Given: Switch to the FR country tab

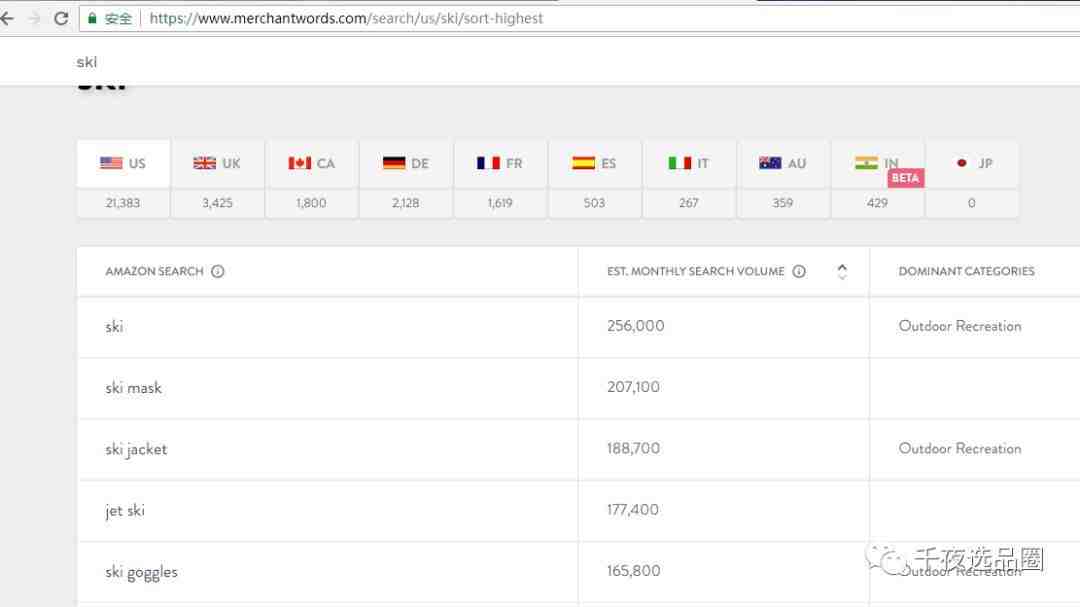Looking at the screenshot, I should [x=500, y=164].
